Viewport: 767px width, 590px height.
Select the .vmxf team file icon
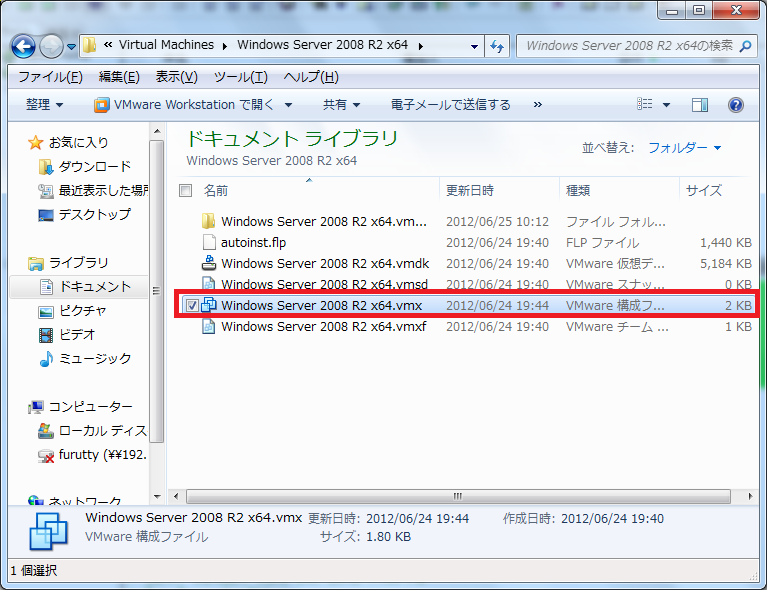[209, 326]
